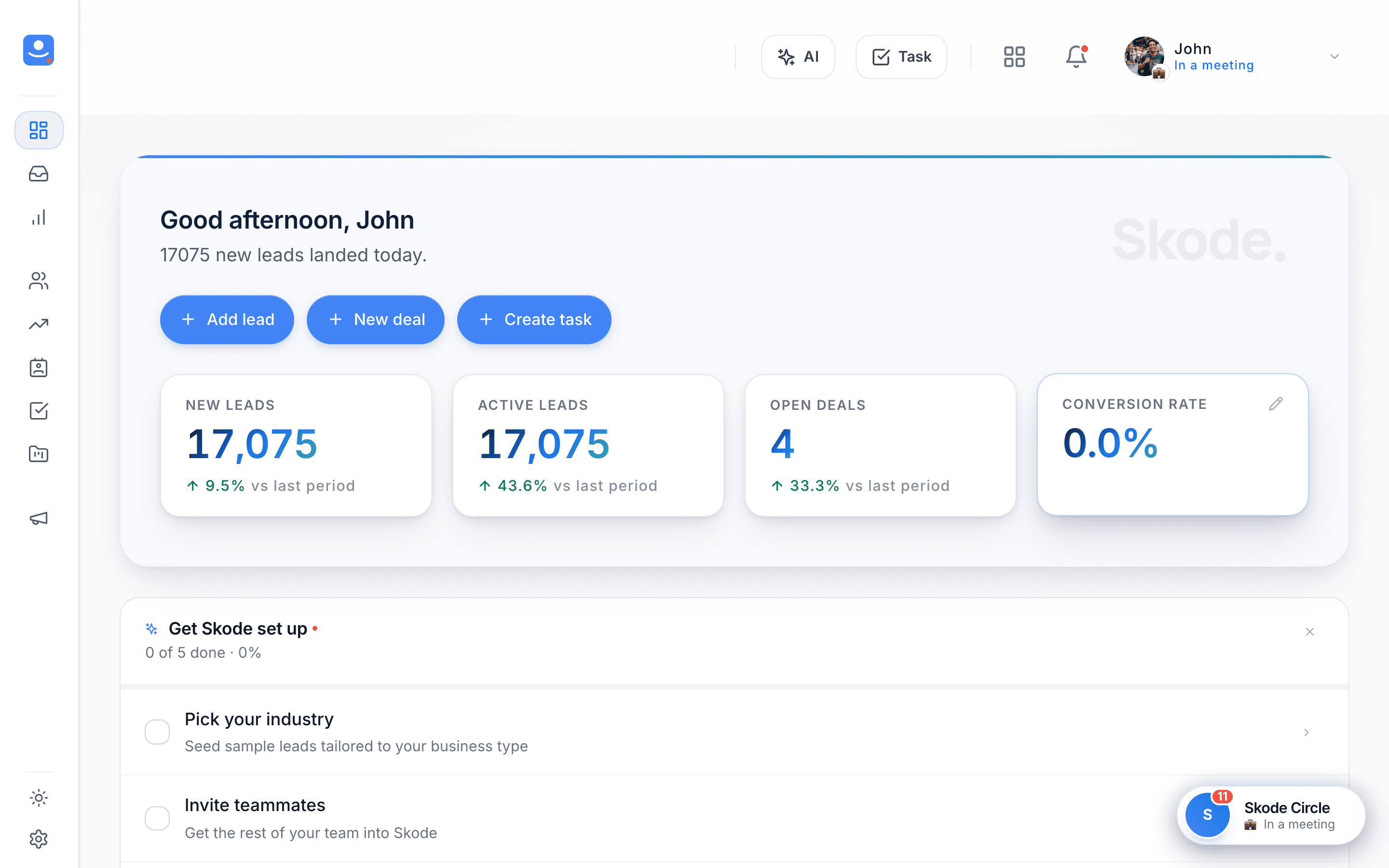Click '17075 new leads landed today.' text
This screenshot has width=1389, height=868.
click(x=293, y=255)
